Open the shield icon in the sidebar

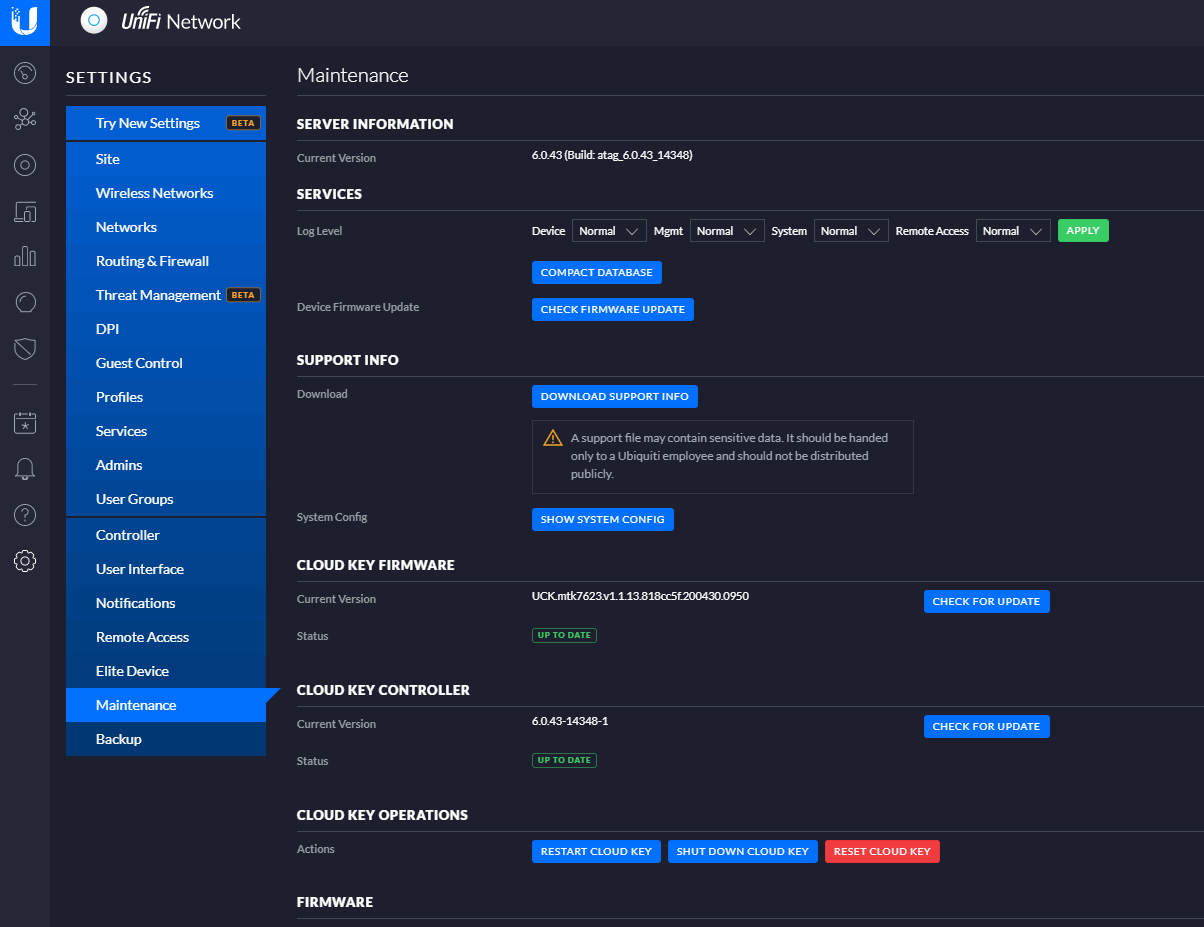[x=25, y=348]
